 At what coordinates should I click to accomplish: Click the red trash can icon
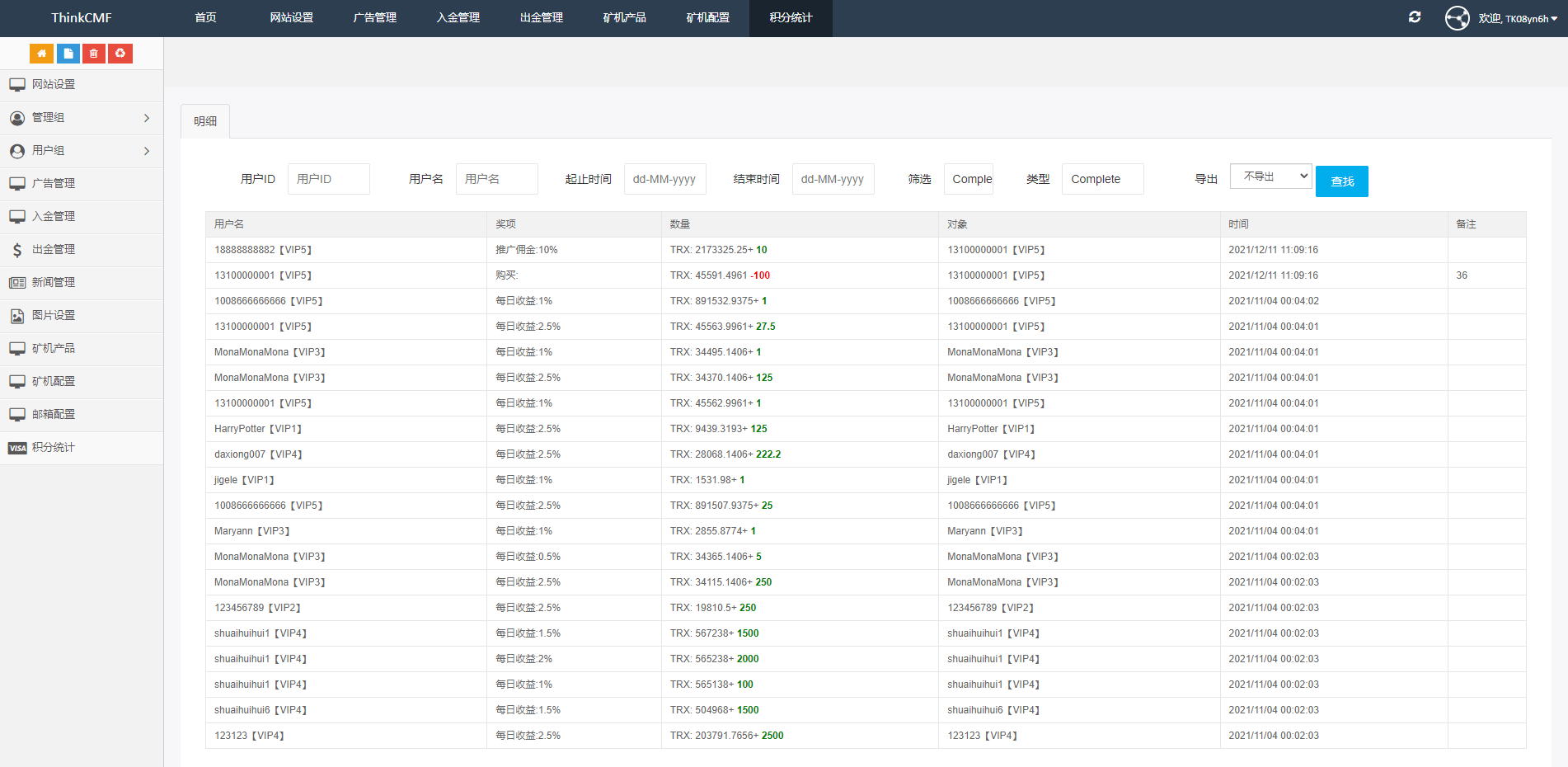(x=94, y=54)
